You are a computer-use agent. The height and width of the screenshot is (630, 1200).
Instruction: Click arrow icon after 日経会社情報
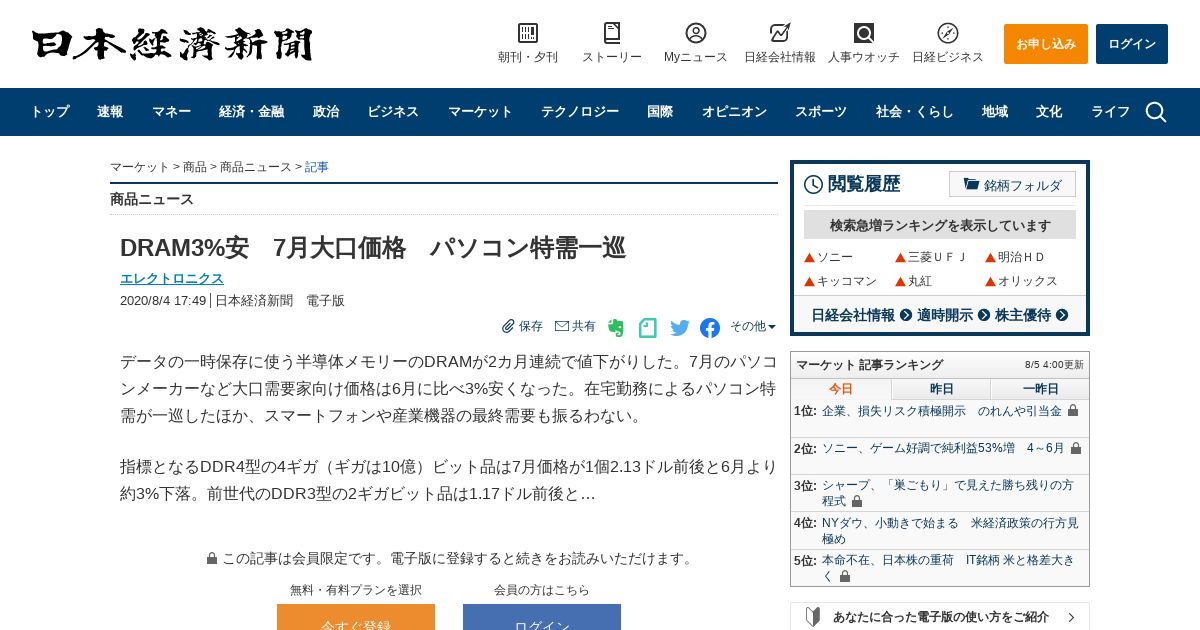pos(906,315)
